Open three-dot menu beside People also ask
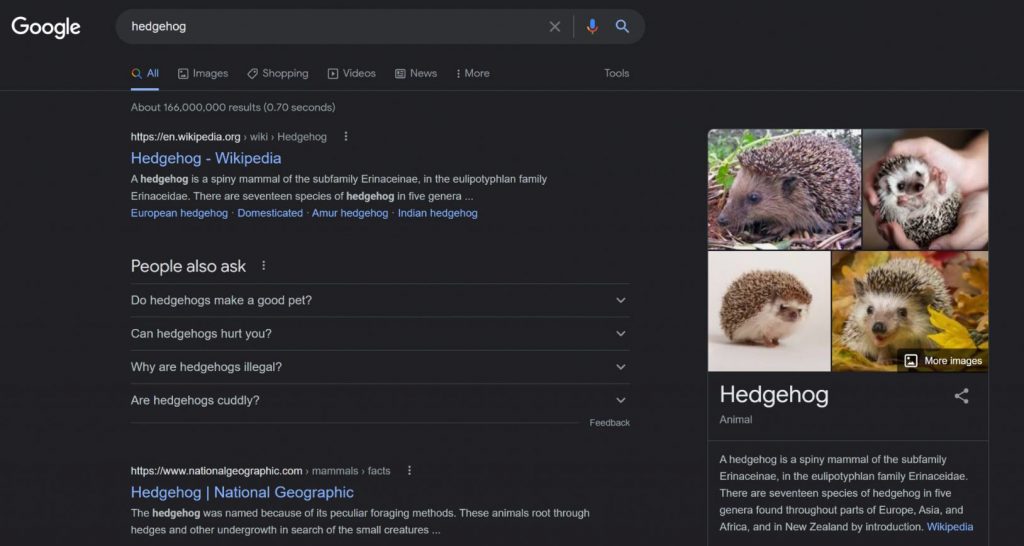This screenshot has width=1024, height=546. 264,266
